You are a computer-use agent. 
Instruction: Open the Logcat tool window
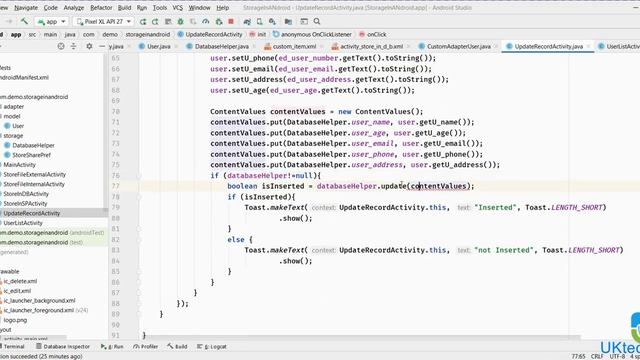coord(212,347)
